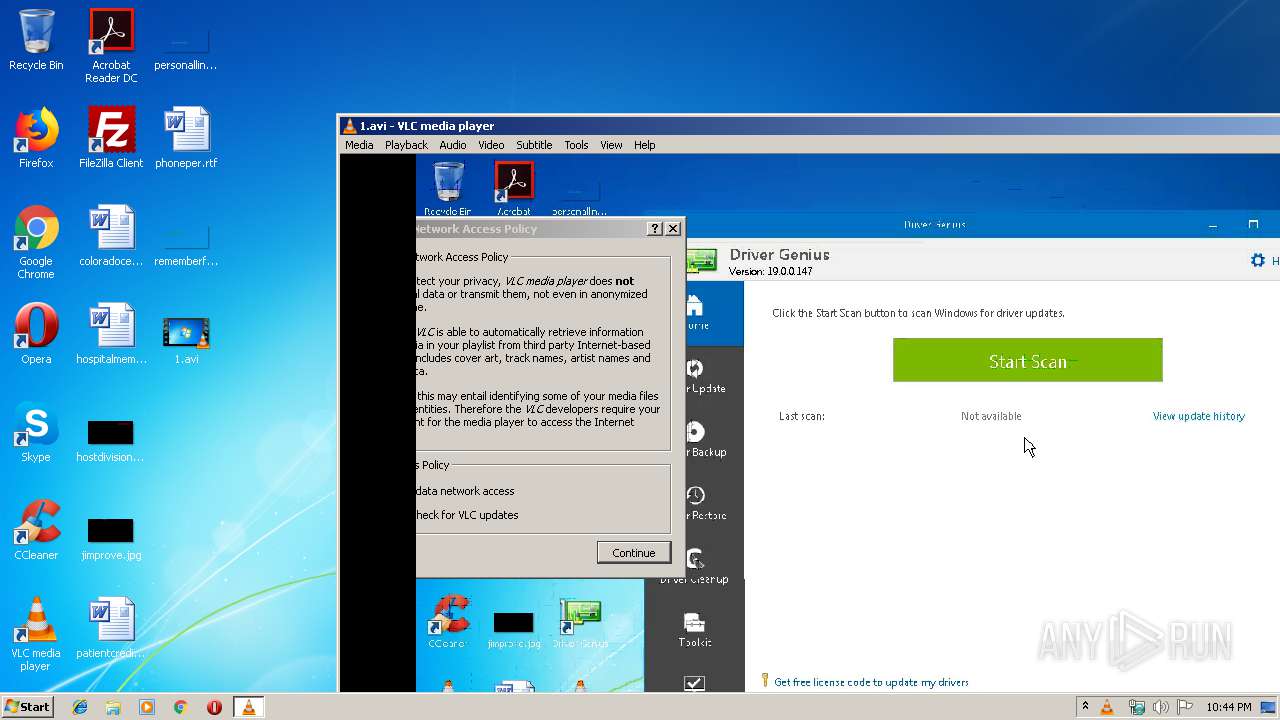Click the 1.avi - VLC media player title bar
Screen dimensions: 1280x720
808,126
